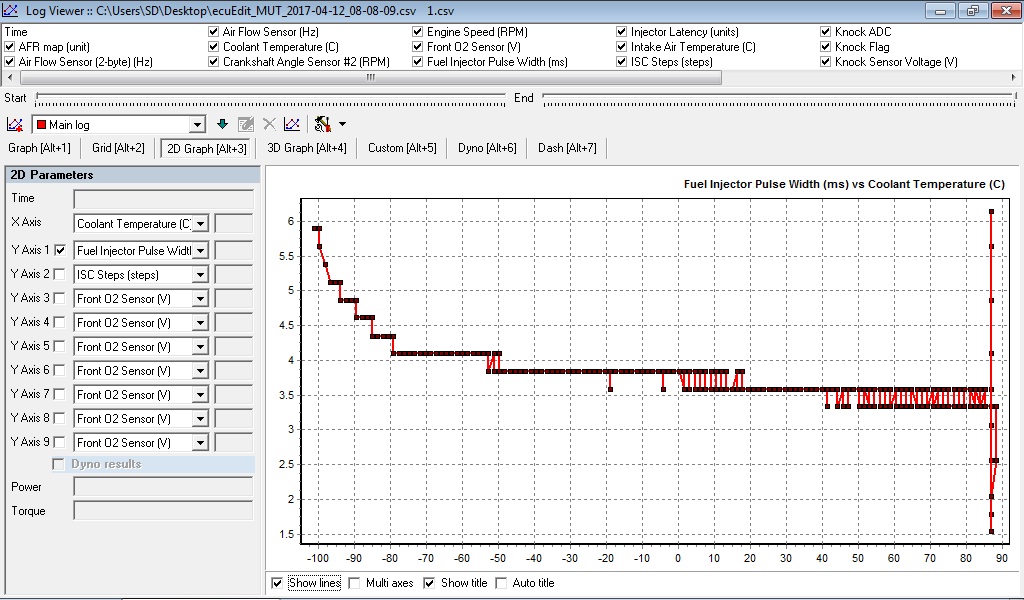Switch to the Grid tab
This screenshot has height=600, width=1024.
[118, 148]
